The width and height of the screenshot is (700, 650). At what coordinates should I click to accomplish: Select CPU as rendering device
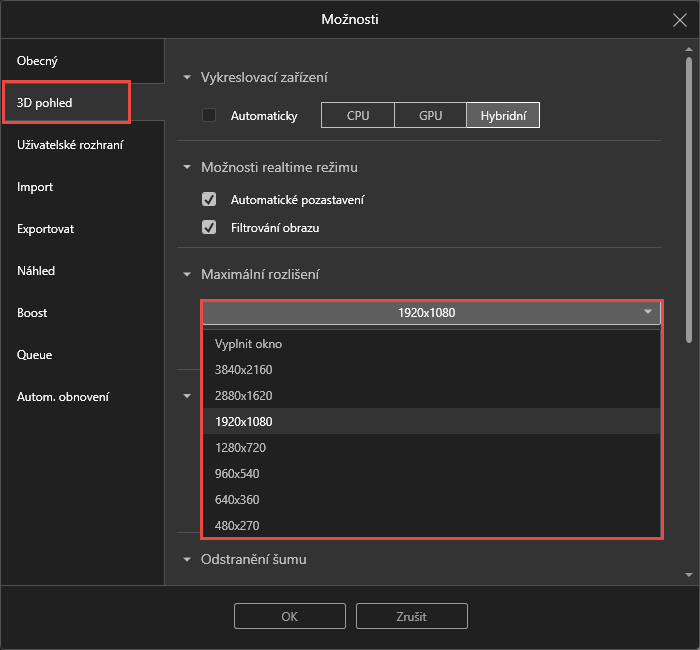point(357,116)
